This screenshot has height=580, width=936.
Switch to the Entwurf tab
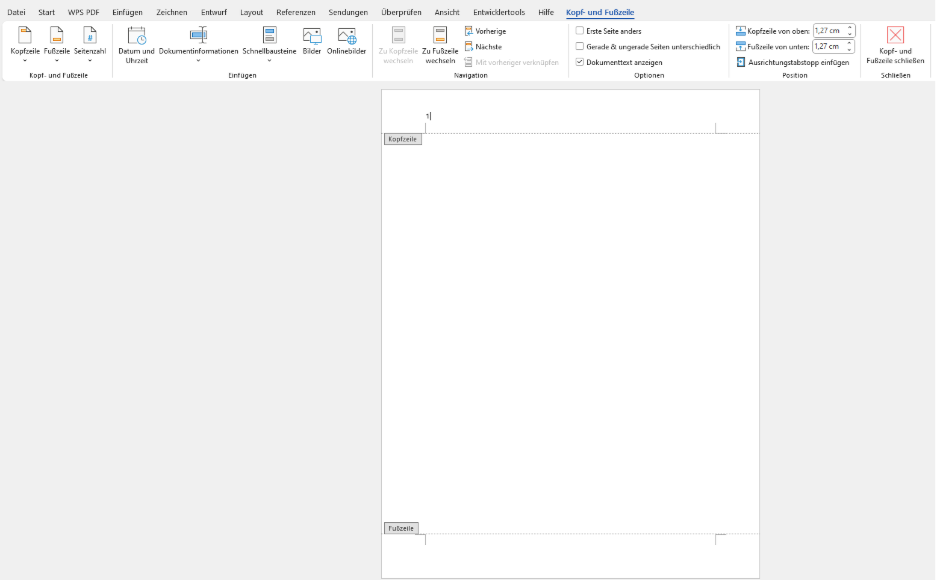coord(214,12)
